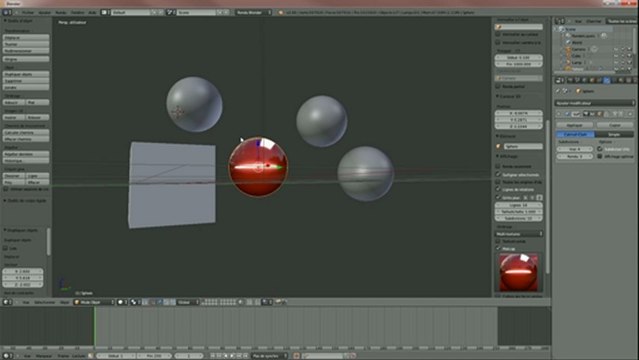The width and height of the screenshot is (639, 360).
Task: Open the highlighted Modifiers properties tab icon
Action: point(607,80)
